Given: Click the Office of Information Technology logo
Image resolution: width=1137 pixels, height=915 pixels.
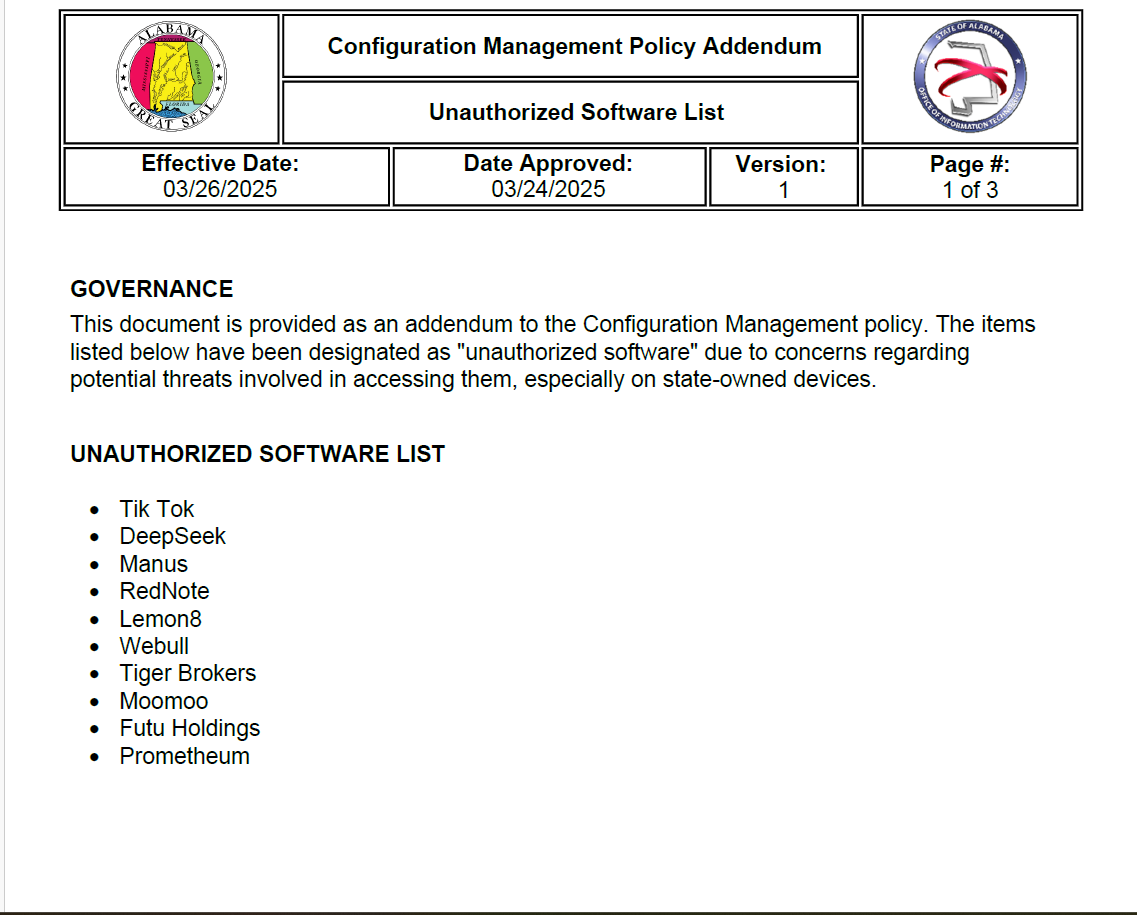Looking at the screenshot, I should tap(970, 77).
